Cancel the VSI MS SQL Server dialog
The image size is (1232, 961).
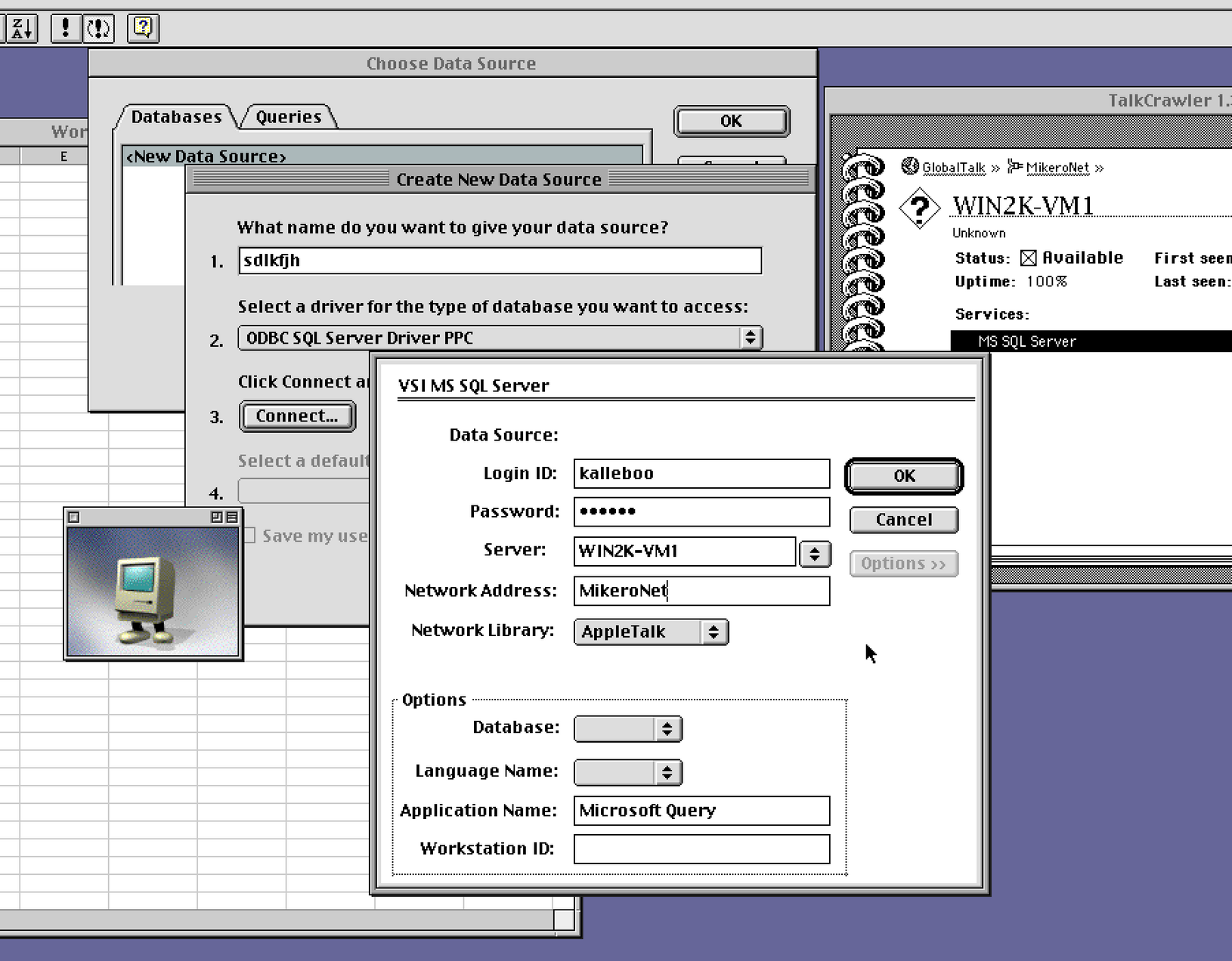[903, 520]
